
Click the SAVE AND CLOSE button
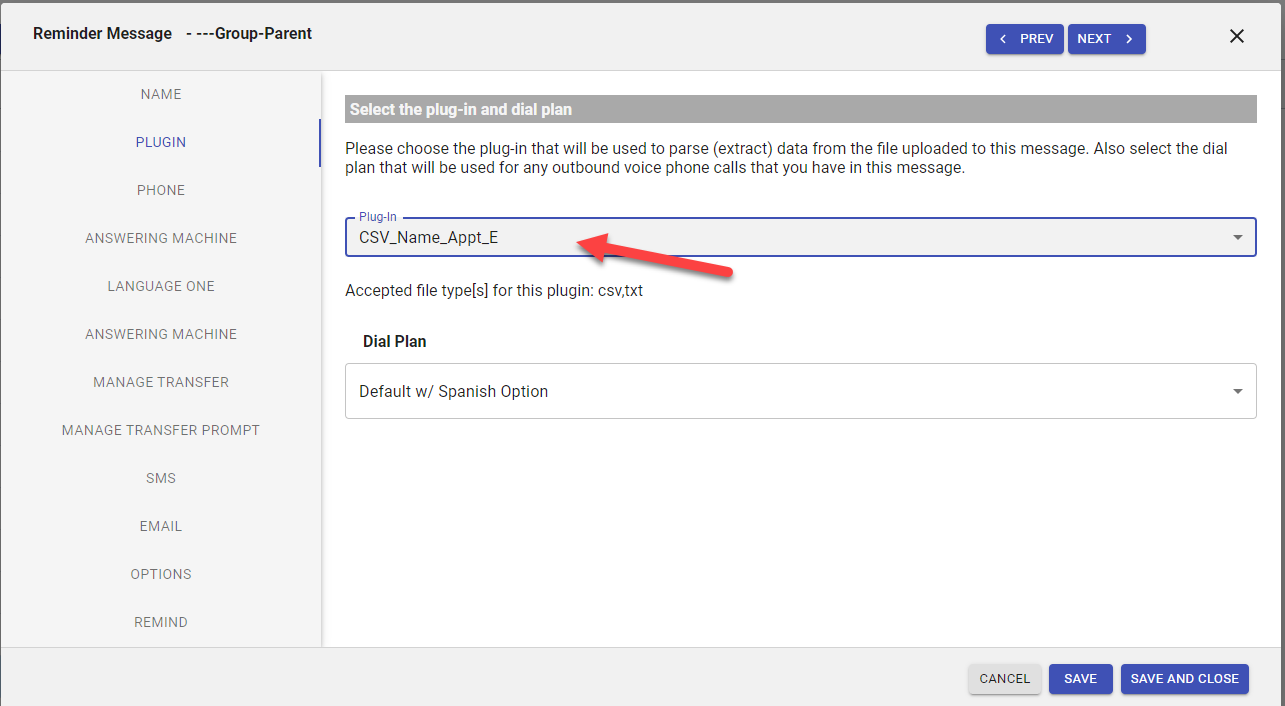1184,679
